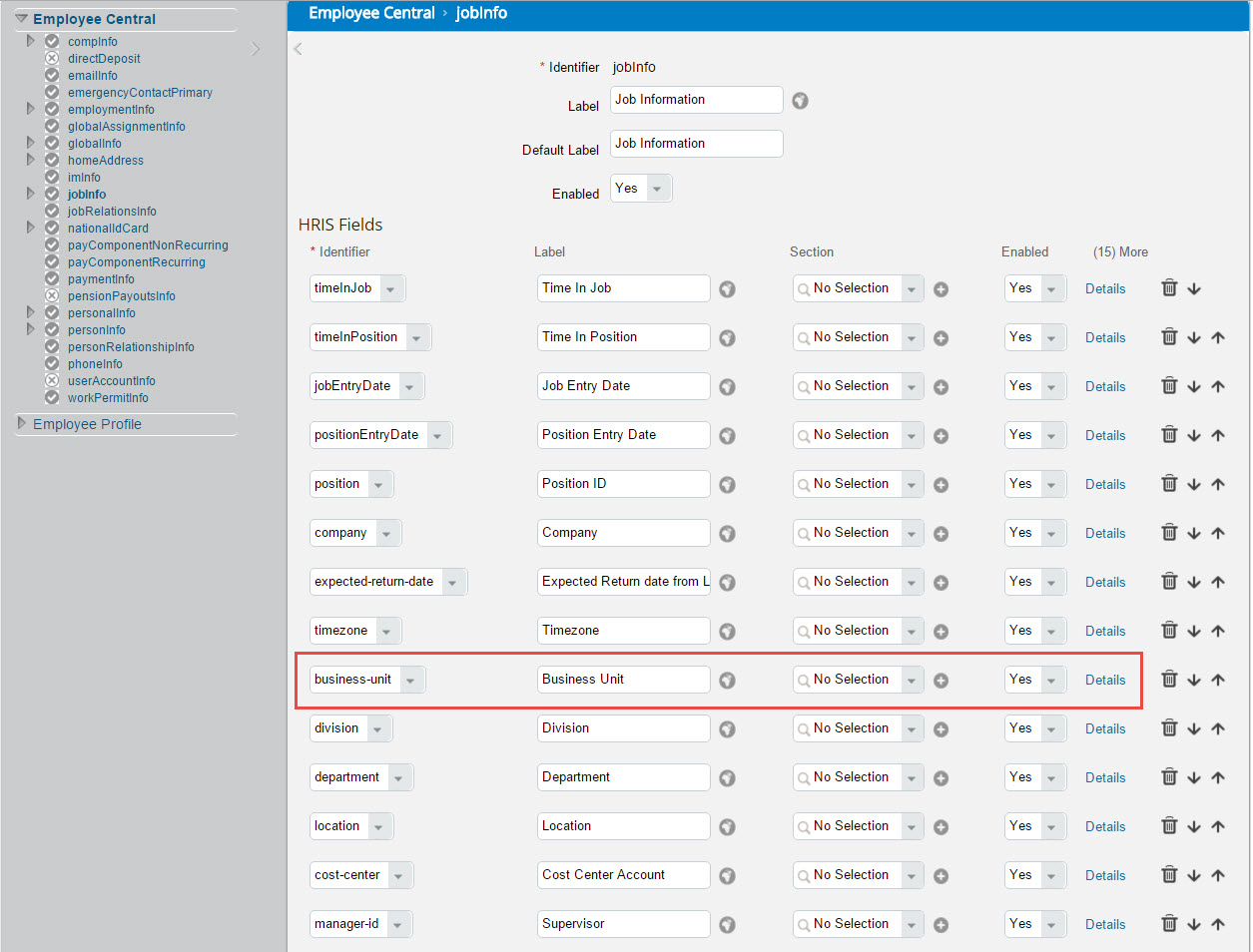Select nationalIdCard in the tree
The width and height of the screenshot is (1253, 952).
tap(108, 229)
